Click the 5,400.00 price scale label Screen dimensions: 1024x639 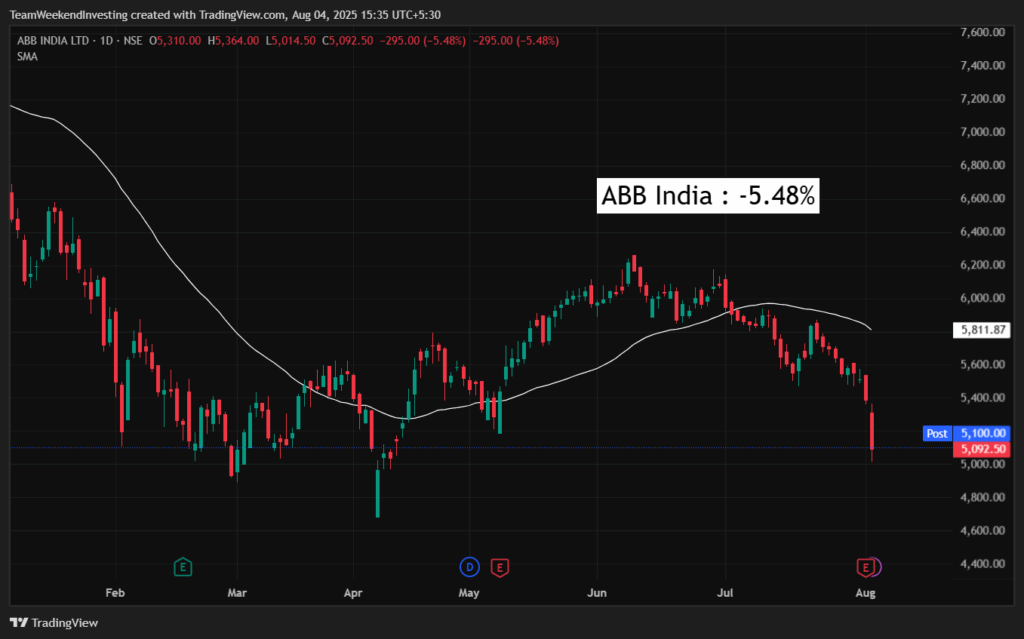pos(982,397)
